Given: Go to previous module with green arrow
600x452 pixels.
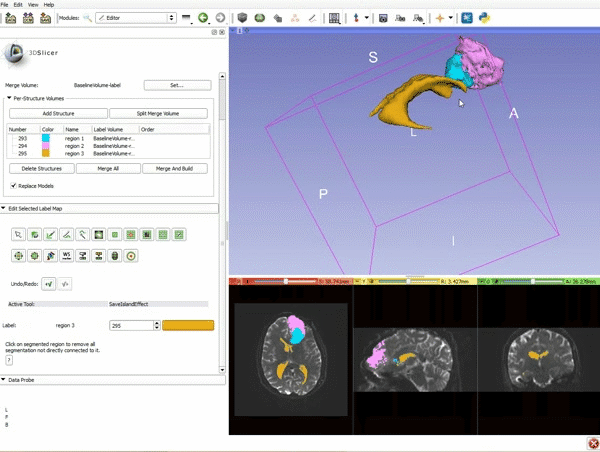Looking at the screenshot, I should 203,18.
